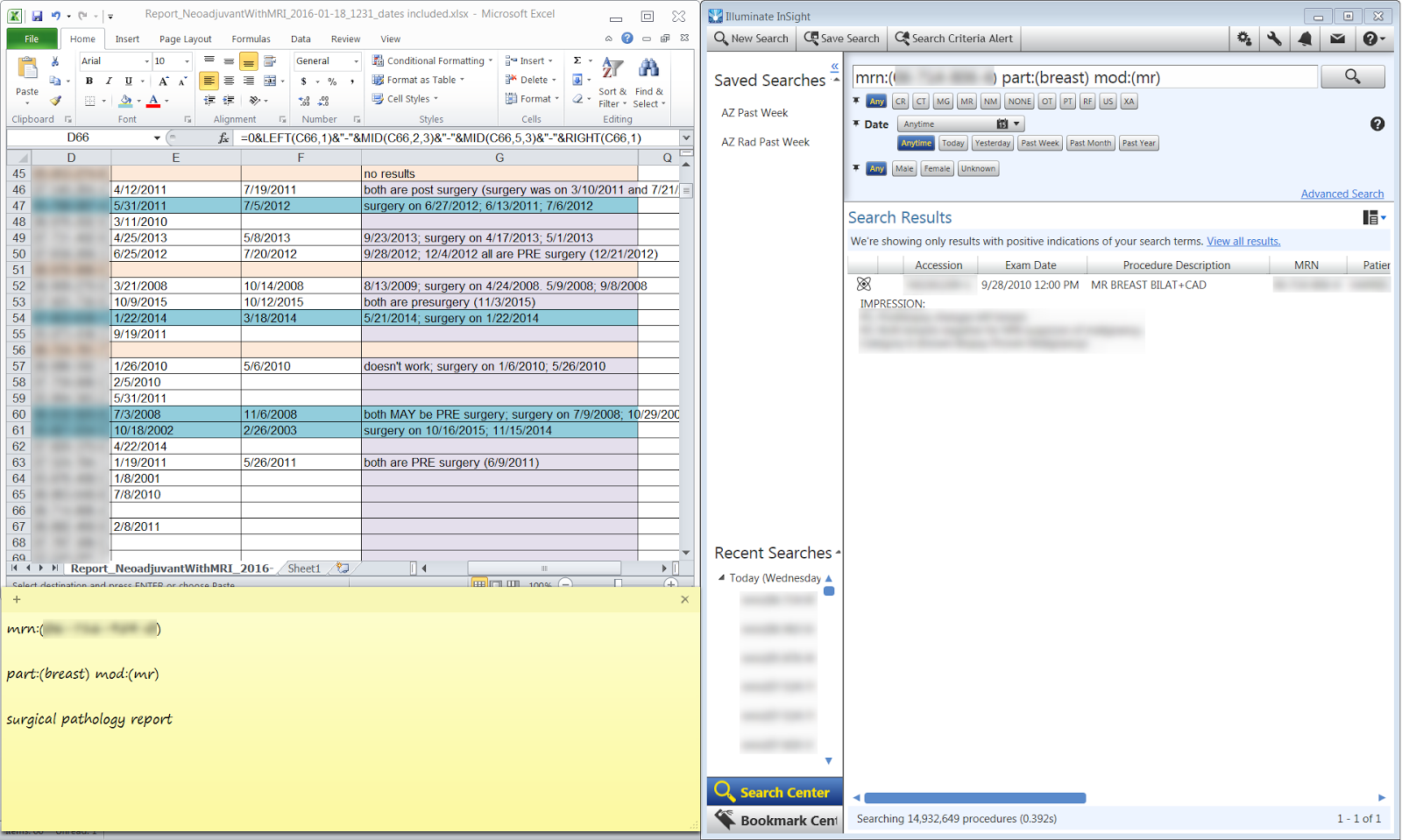Apply comma style number format
The height and width of the screenshot is (840, 1402).
point(352,81)
